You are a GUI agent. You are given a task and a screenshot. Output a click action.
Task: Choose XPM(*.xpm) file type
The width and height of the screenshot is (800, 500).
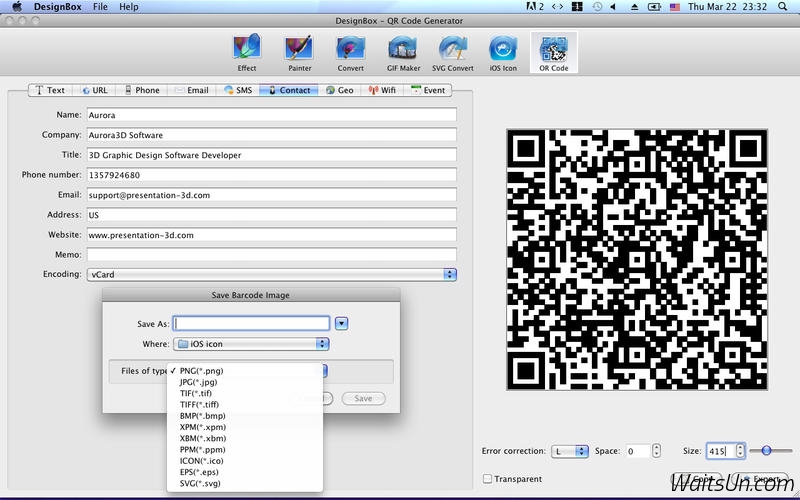[245, 427]
